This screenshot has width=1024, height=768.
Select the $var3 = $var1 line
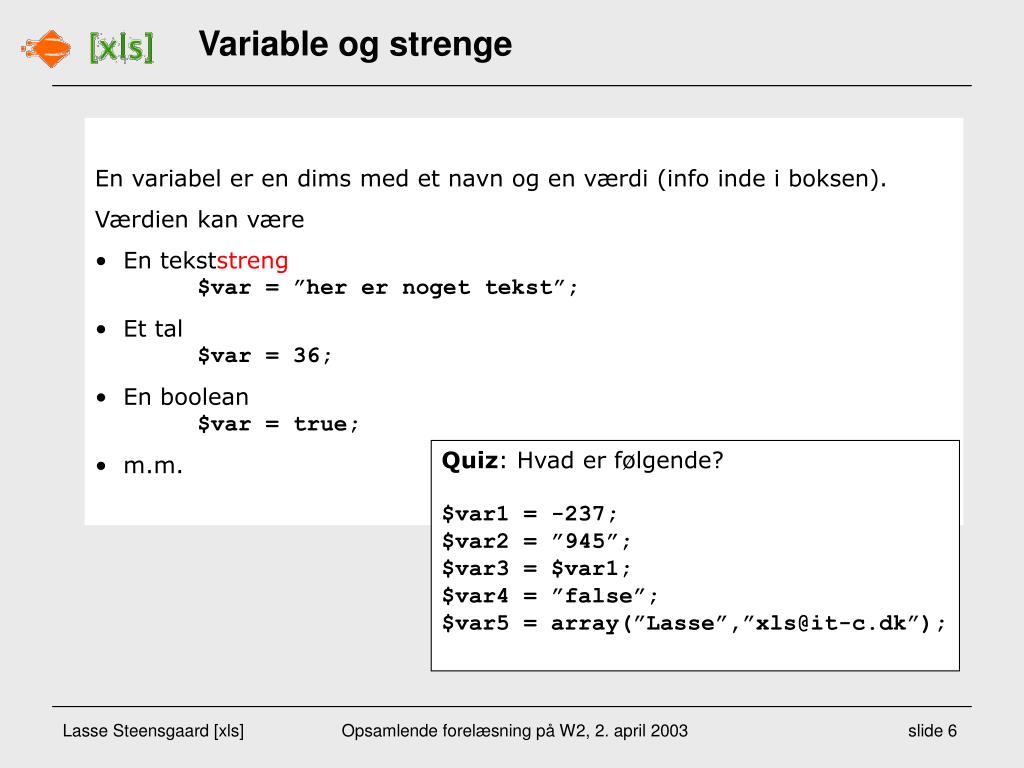[x=537, y=569]
